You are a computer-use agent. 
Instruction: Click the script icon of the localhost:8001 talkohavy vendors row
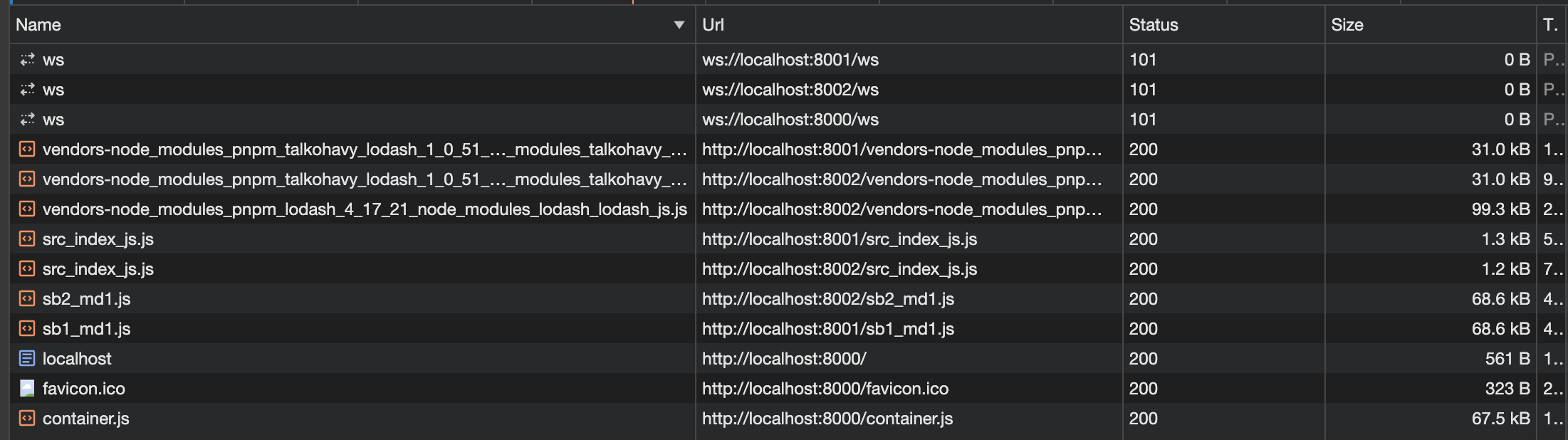pyautogui.click(x=27, y=150)
